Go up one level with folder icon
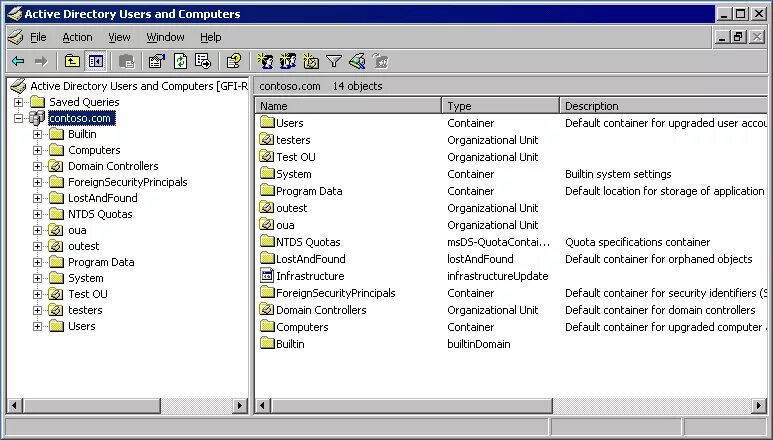 pos(72,61)
